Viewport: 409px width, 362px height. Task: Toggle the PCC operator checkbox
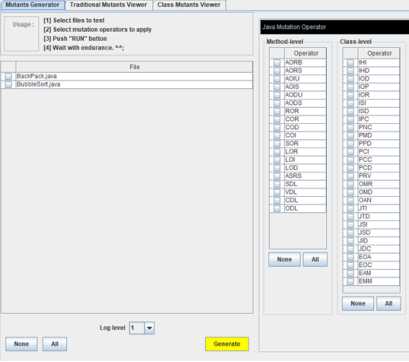pos(350,160)
